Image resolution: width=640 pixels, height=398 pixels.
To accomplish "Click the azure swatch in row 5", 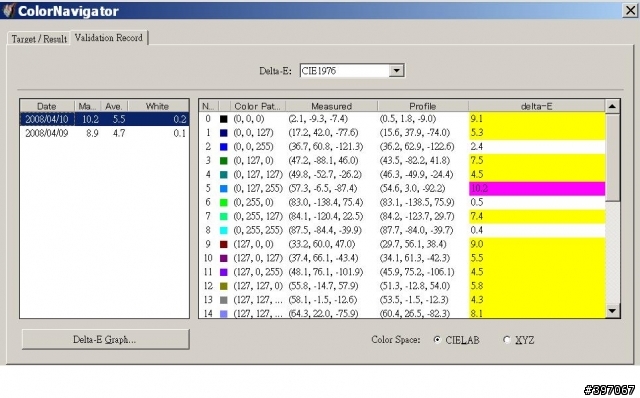I will pyautogui.click(x=224, y=189).
